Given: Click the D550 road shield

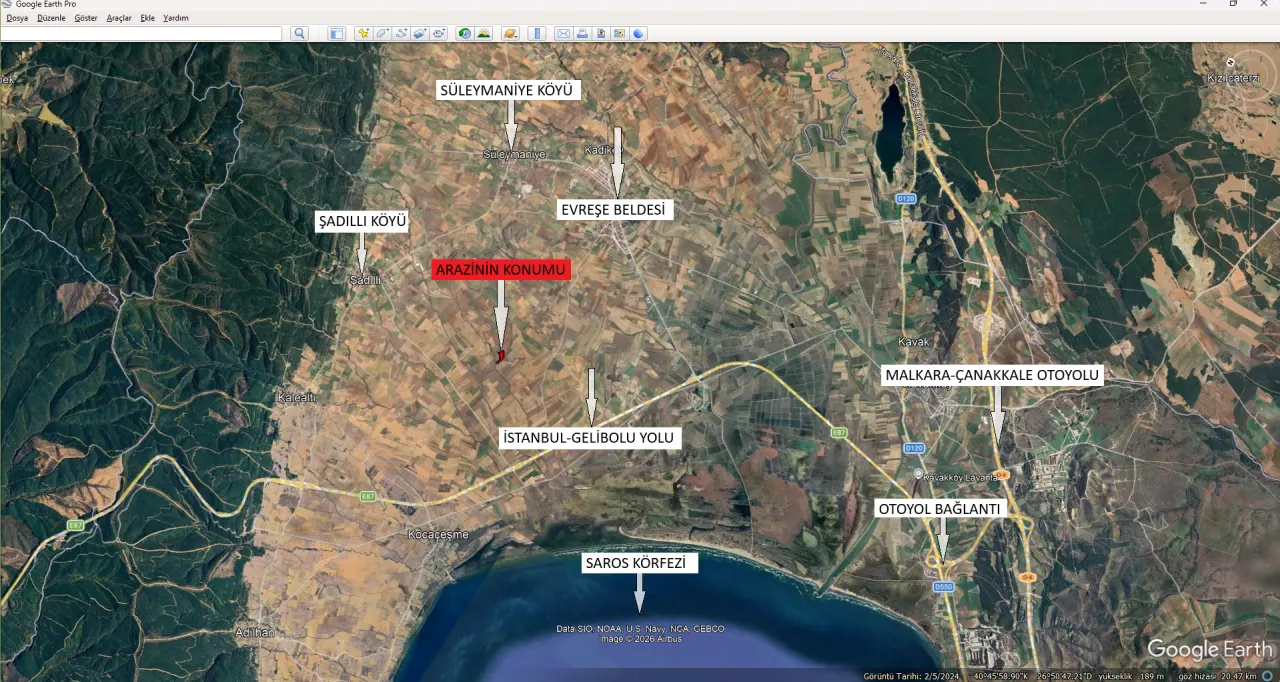Looking at the screenshot, I should pos(944,587).
